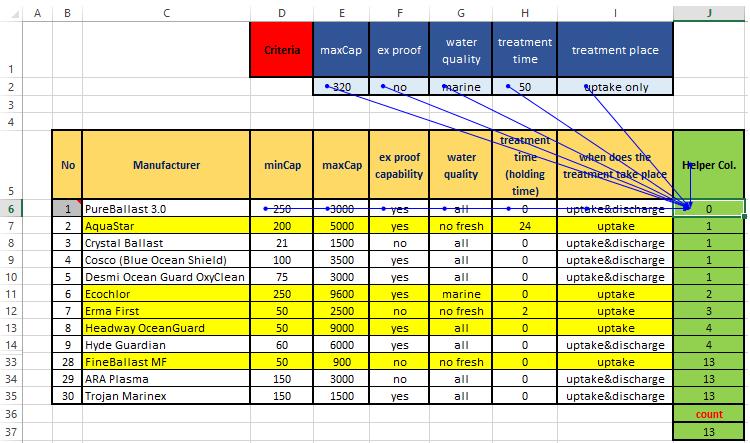Click the Cosco (Blue Ocean Shield) cell
750x443 pixels.
[x=166, y=260]
